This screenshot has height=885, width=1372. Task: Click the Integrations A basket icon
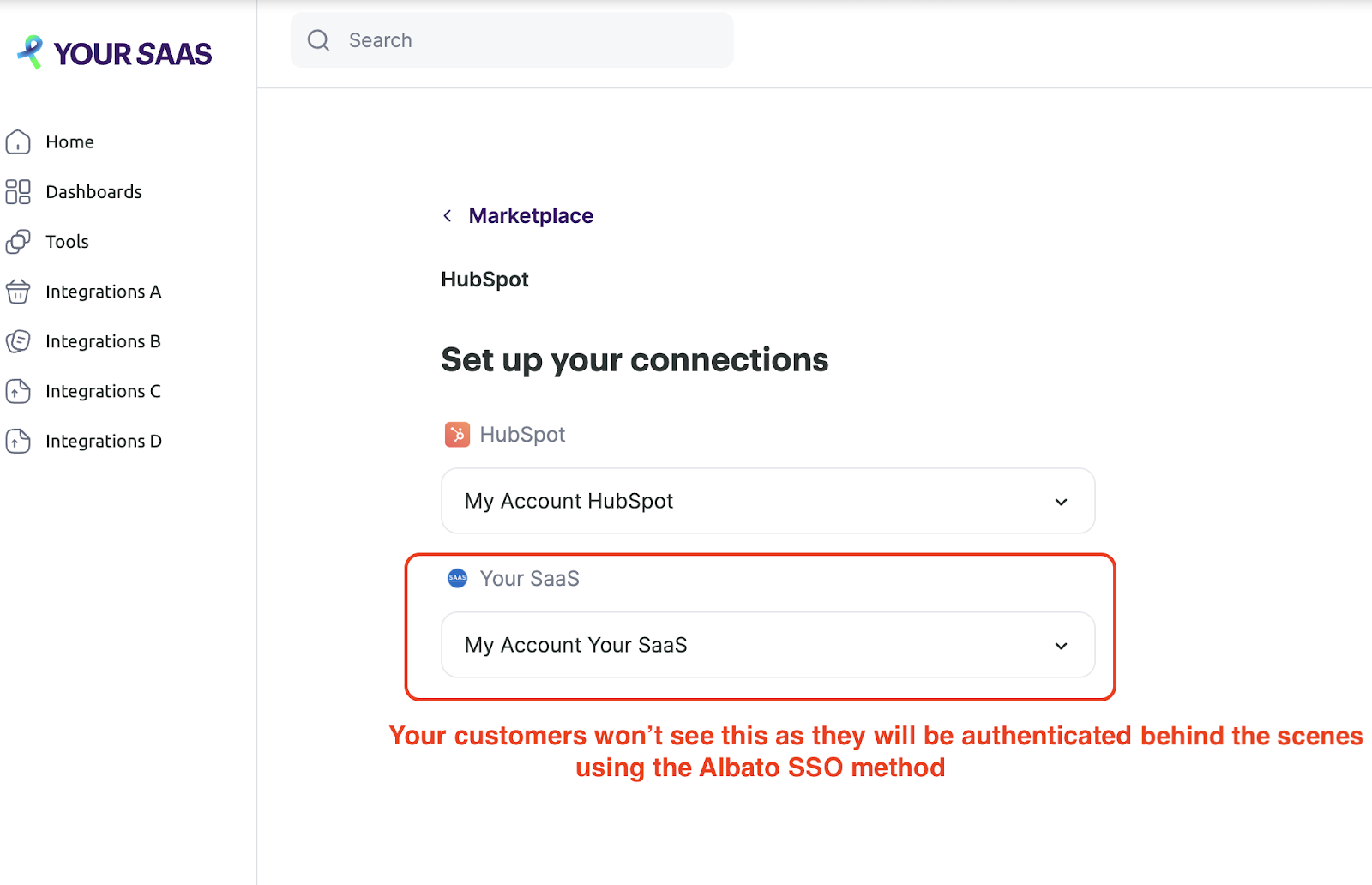tap(18, 292)
